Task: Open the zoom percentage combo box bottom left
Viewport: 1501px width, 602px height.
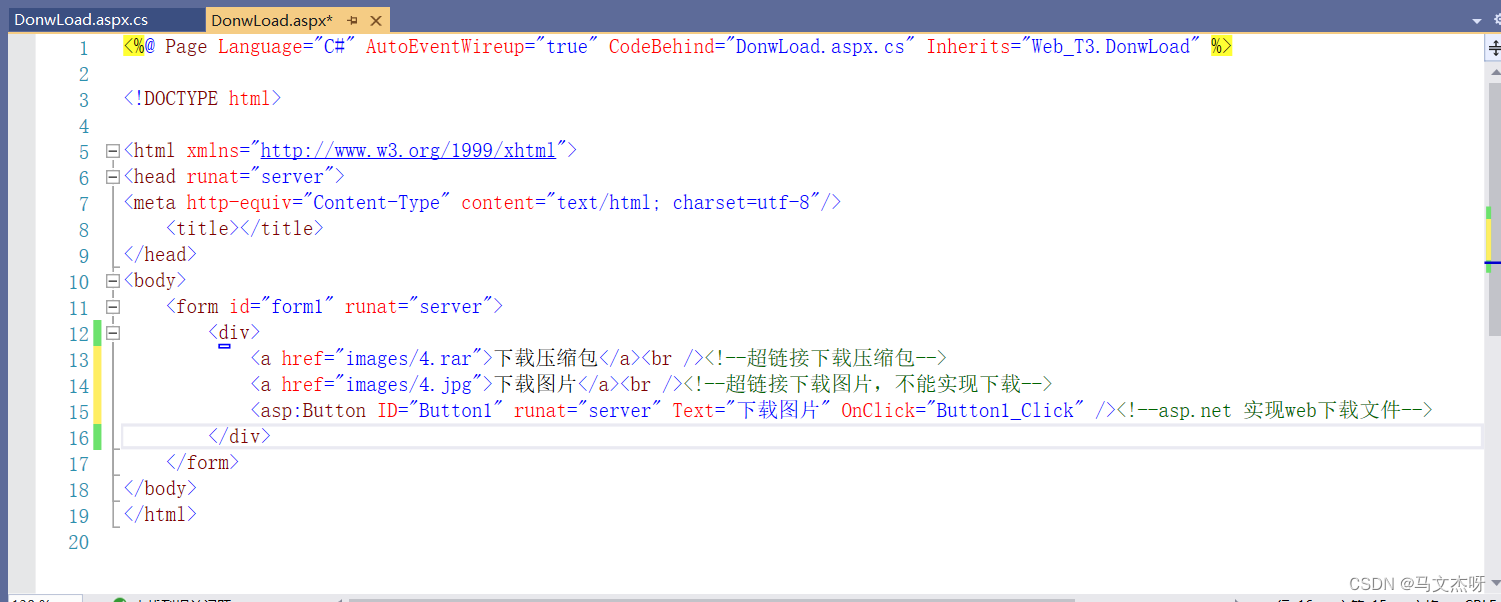Action: pyautogui.click(x=45, y=597)
